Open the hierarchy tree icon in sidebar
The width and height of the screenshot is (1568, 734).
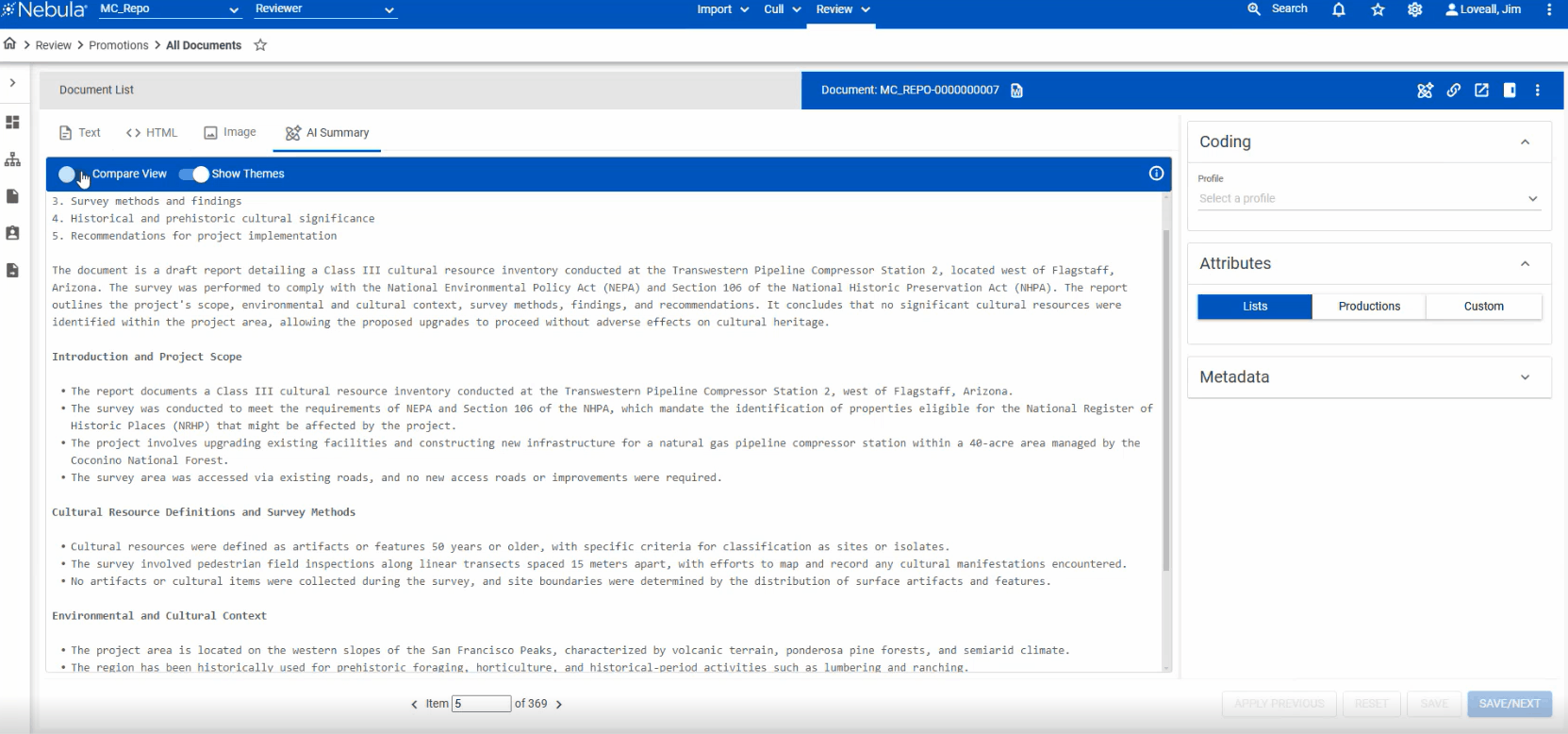click(x=12, y=159)
